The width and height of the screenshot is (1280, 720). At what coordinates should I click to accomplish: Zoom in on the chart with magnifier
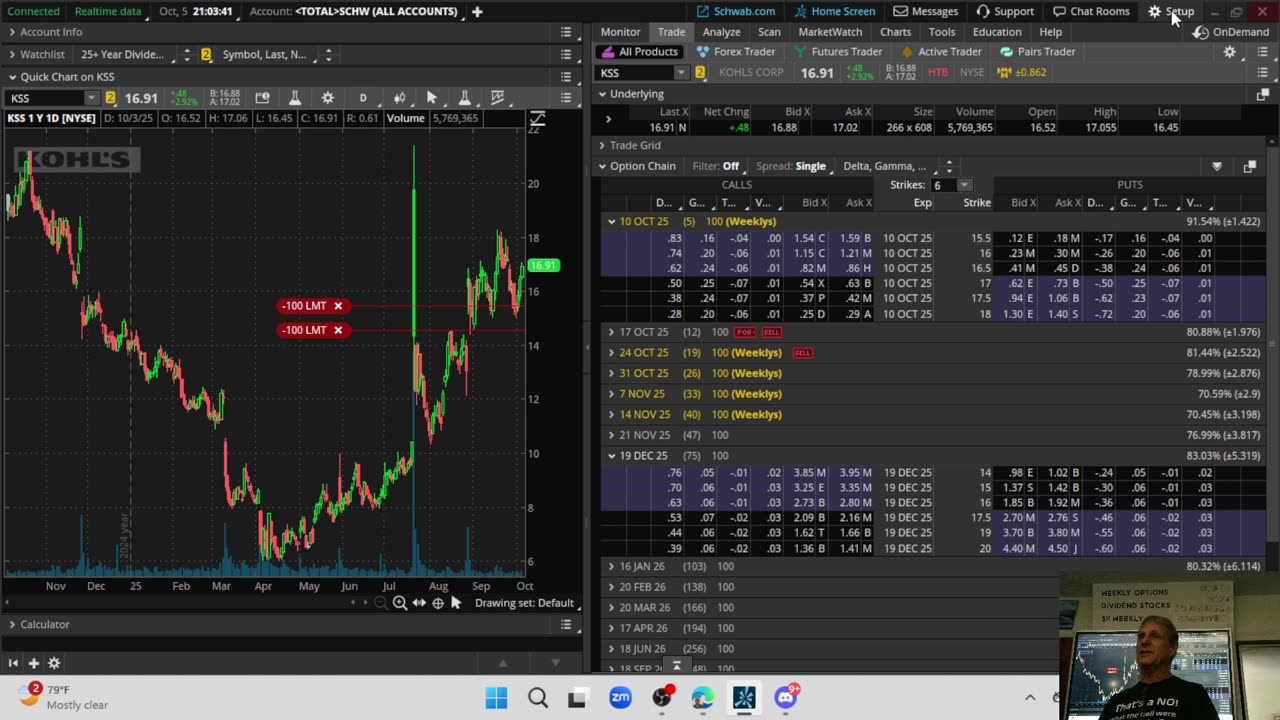[x=400, y=603]
